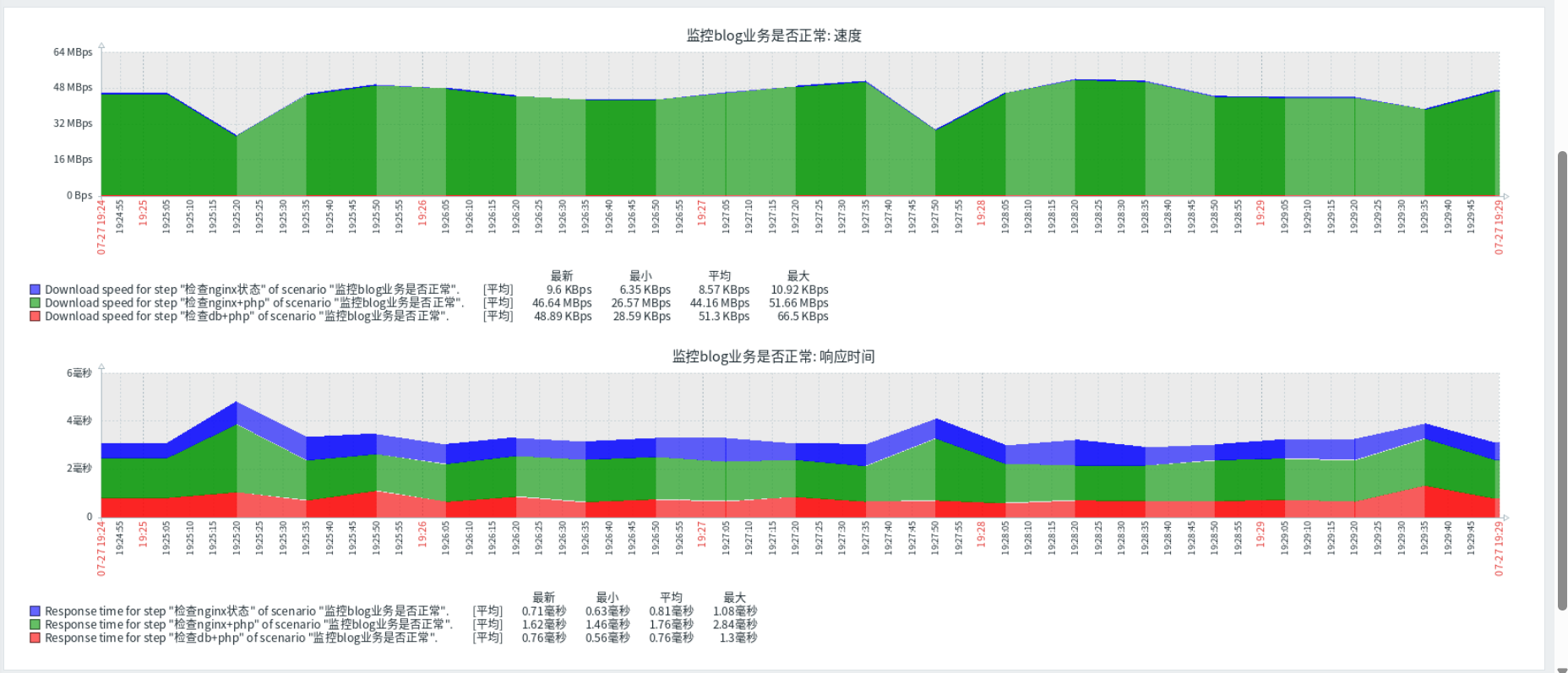Click green swatch for nginx+php download speed
The width and height of the screenshot is (1568, 673).
[x=35, y=303]
